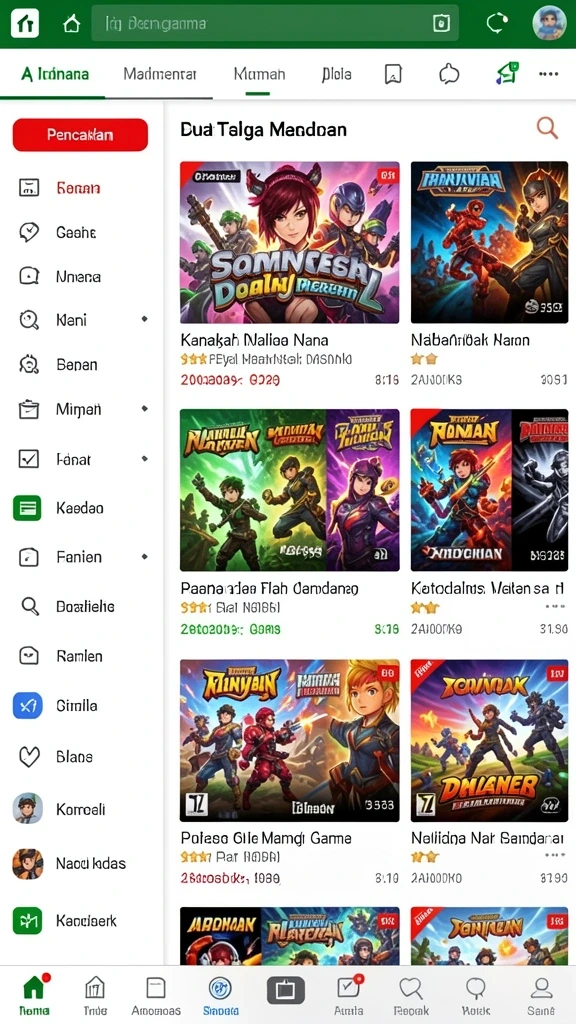
Task: Expand the Fanien submenu arrow
Action: 144,557
